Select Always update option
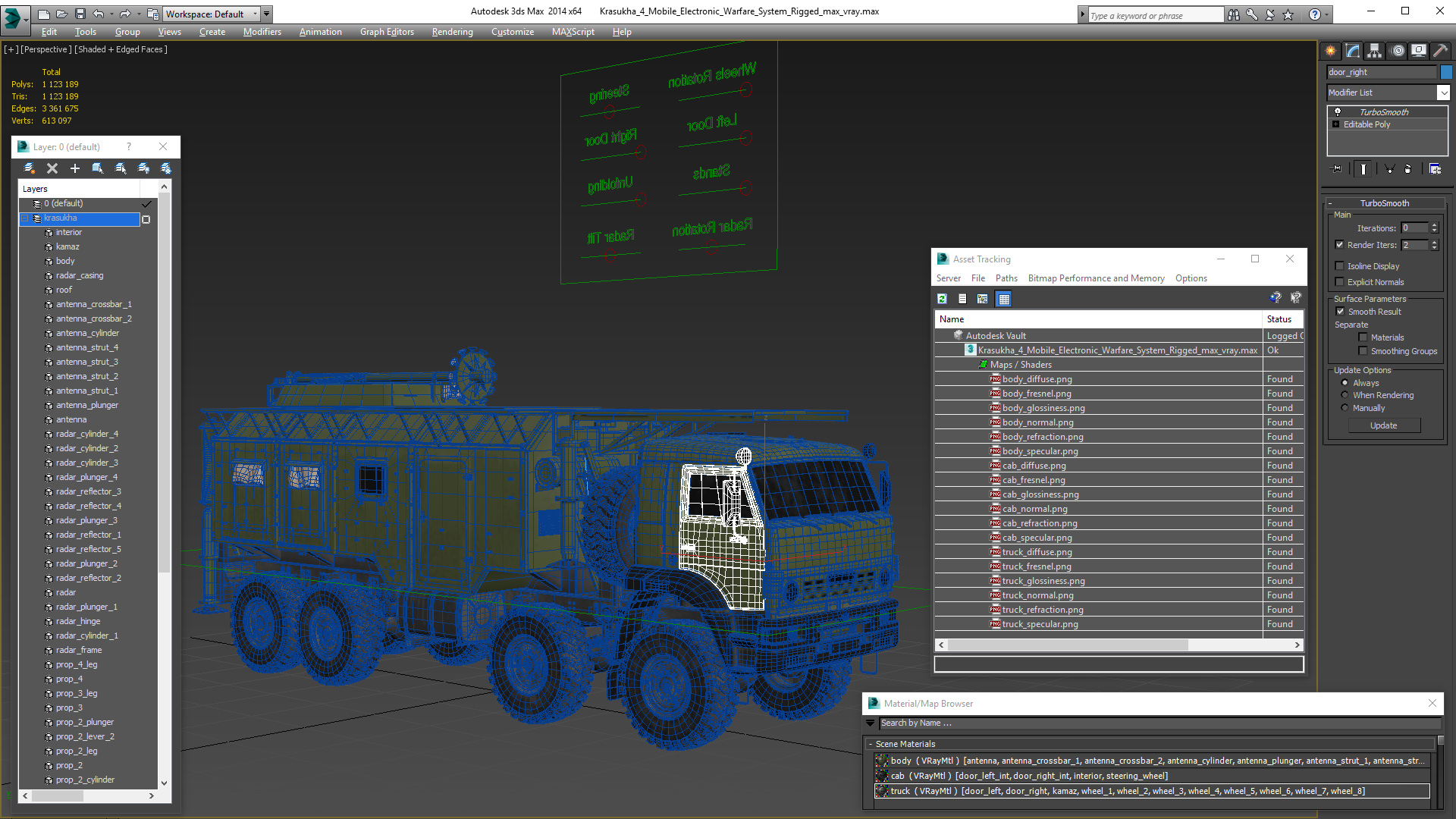This screenshot has width=1456, height=819. [x=1345, y=383]
